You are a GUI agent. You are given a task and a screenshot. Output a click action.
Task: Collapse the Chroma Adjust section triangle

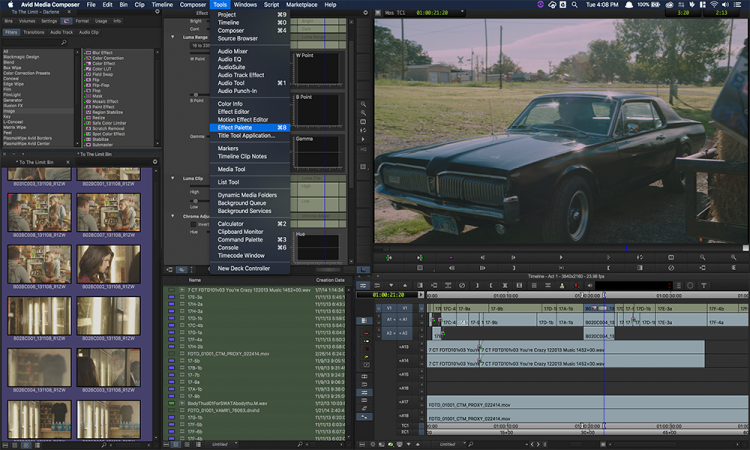(171, 214)
